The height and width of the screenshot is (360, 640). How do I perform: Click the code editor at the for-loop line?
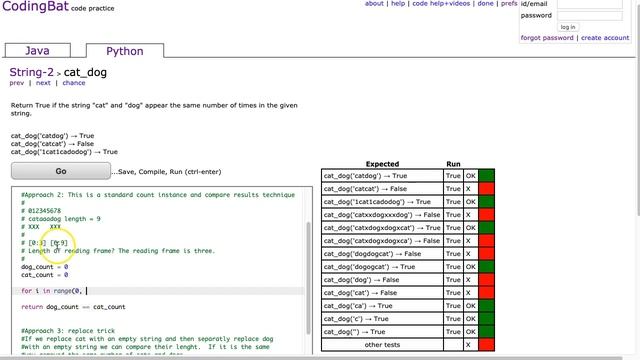click(x=159, y=291)
